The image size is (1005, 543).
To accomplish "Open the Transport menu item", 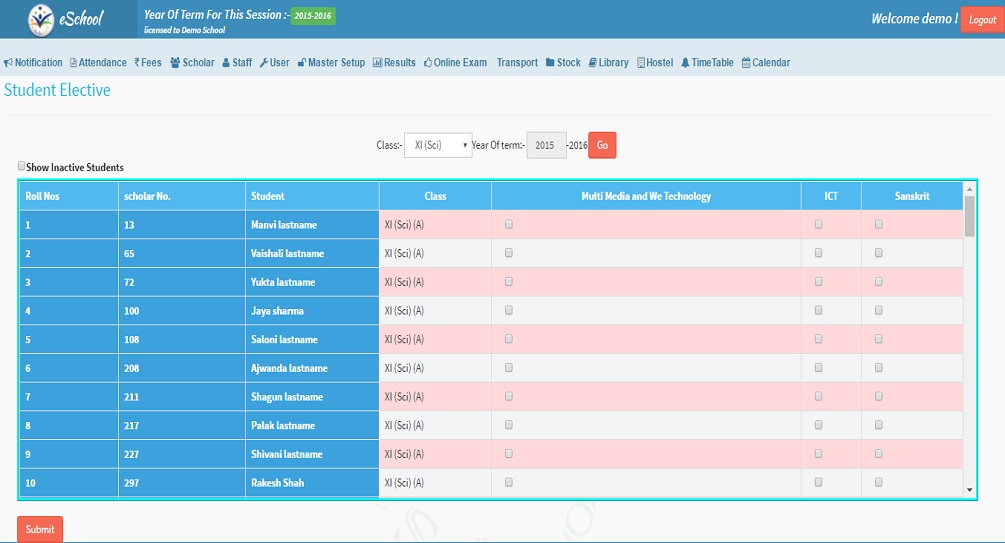I will tap(517, 63).
